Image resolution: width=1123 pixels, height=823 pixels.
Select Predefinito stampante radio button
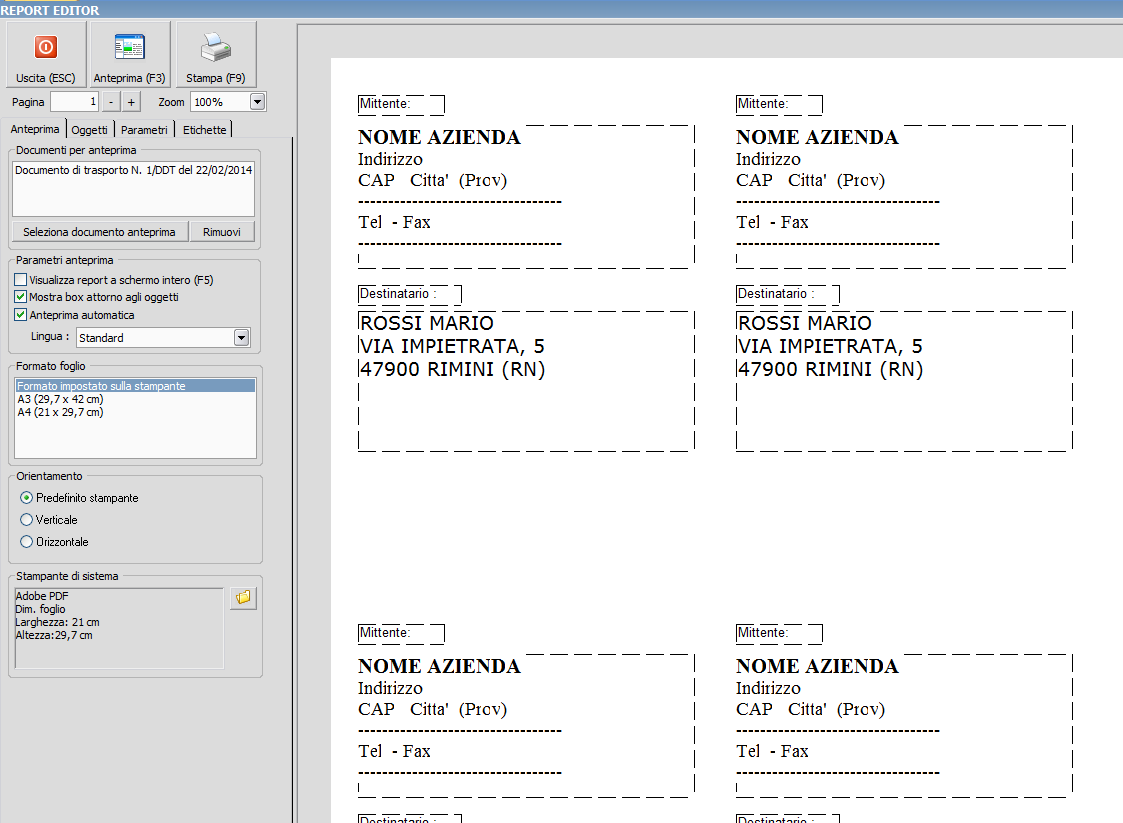(27, 498)
